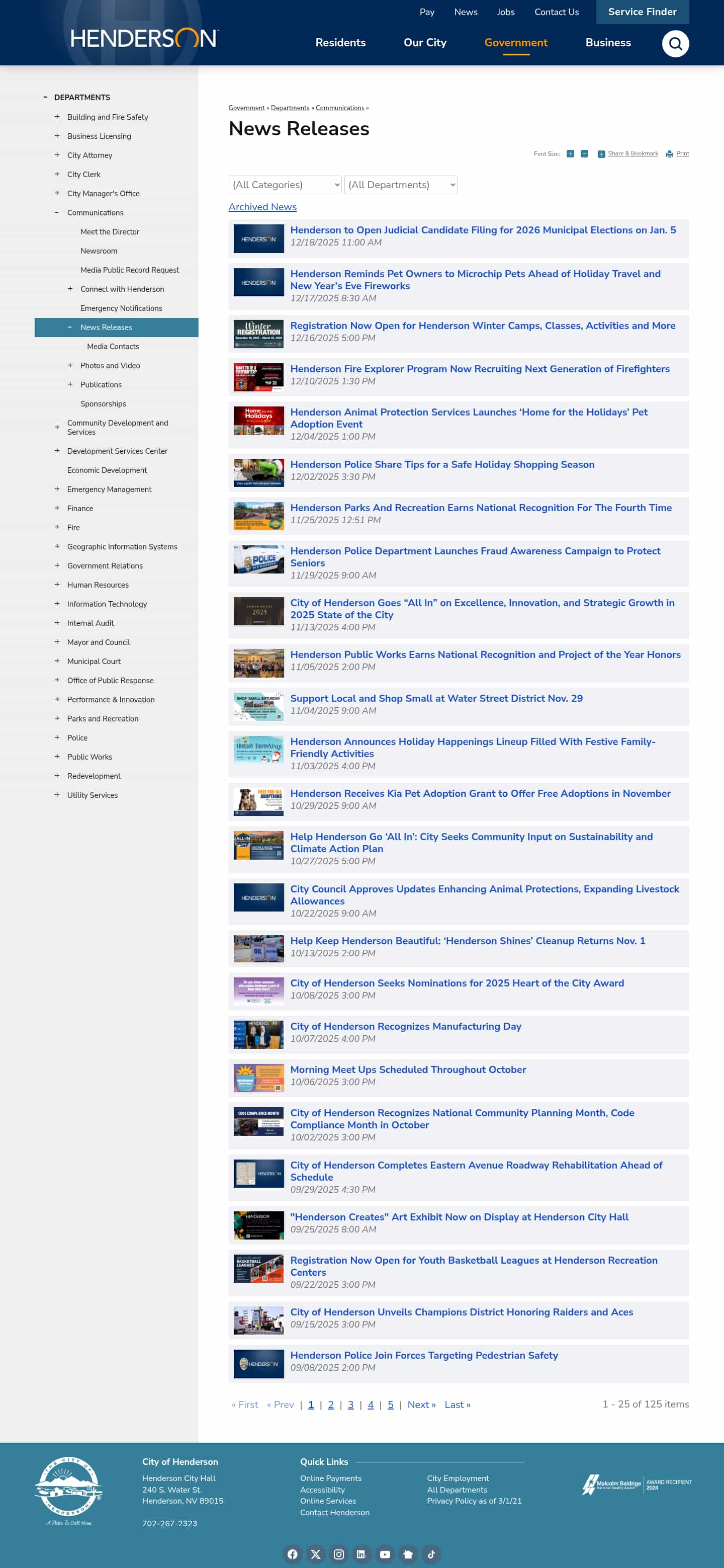Expand Building and Fire Safety item
The width and height of the screenshot is (724, 1568).
pos(57,116)
